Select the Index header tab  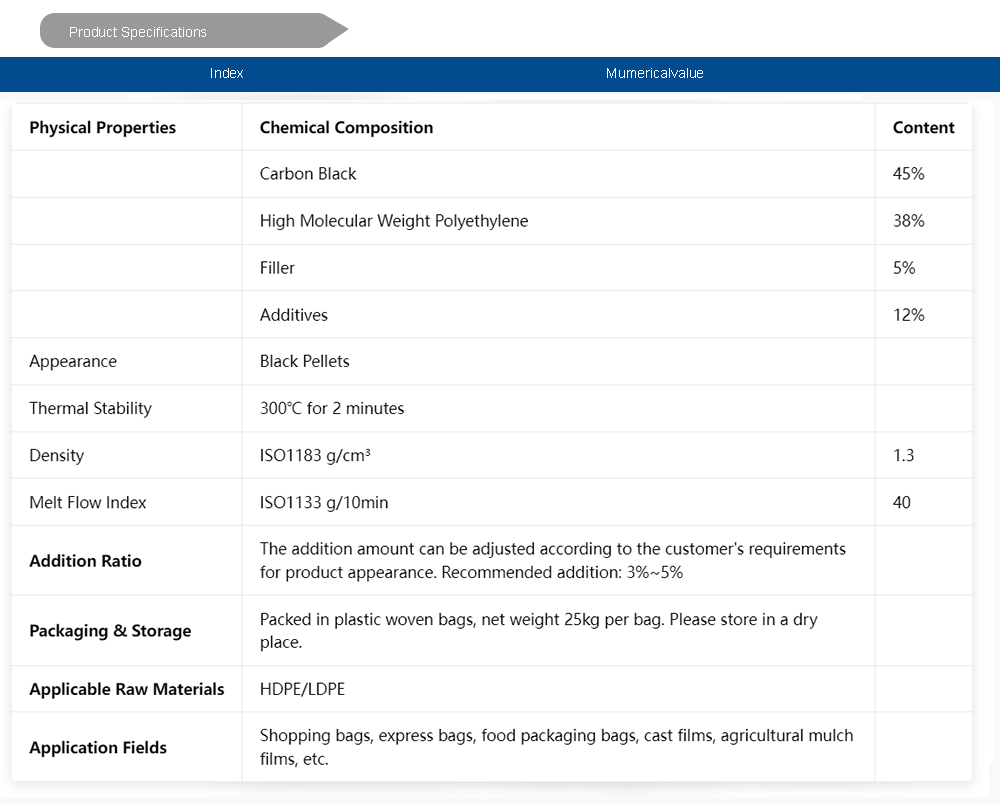(x=227, y=73)
